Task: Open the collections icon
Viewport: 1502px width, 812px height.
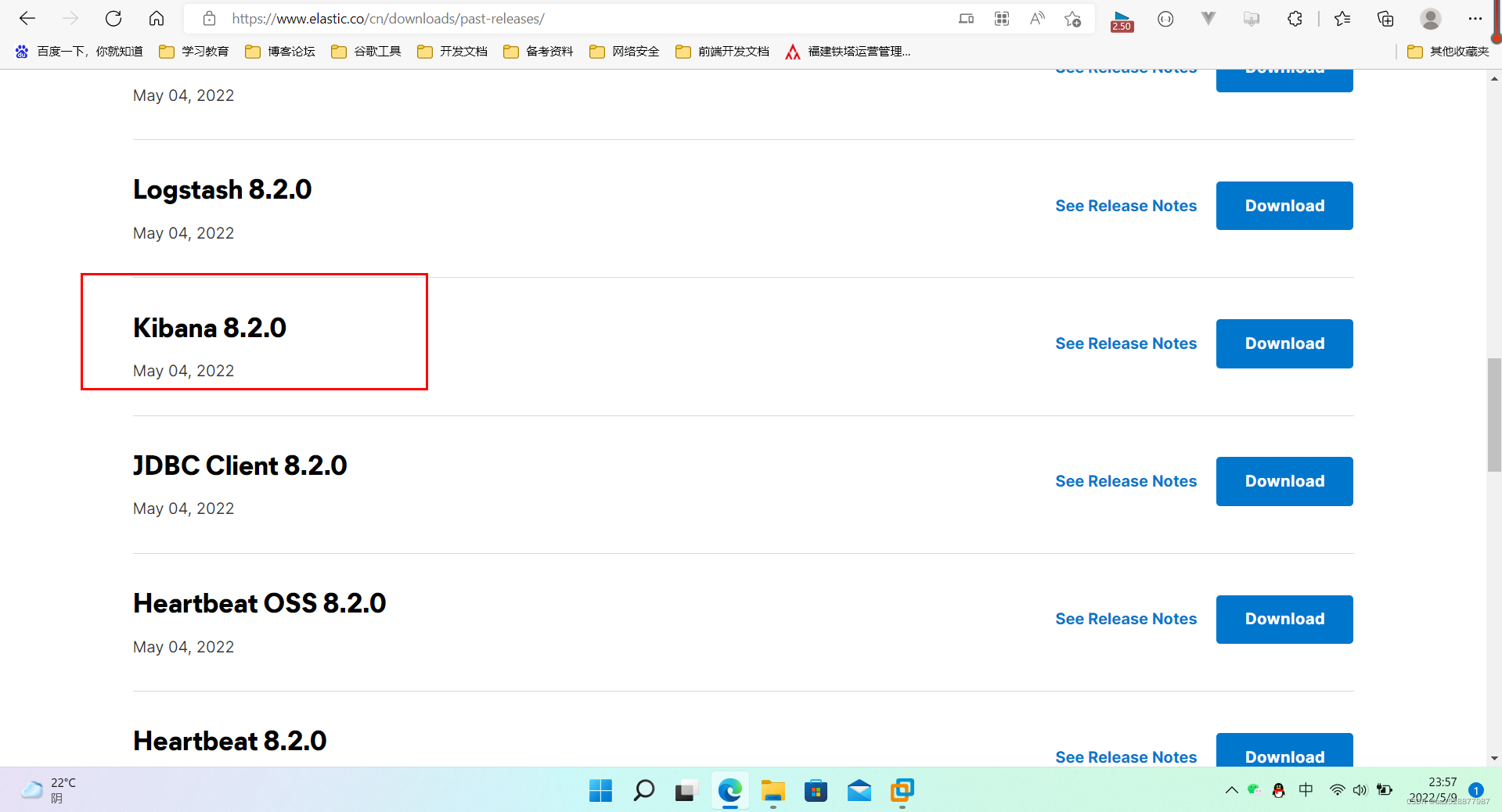Action: tap(1385, 19)
